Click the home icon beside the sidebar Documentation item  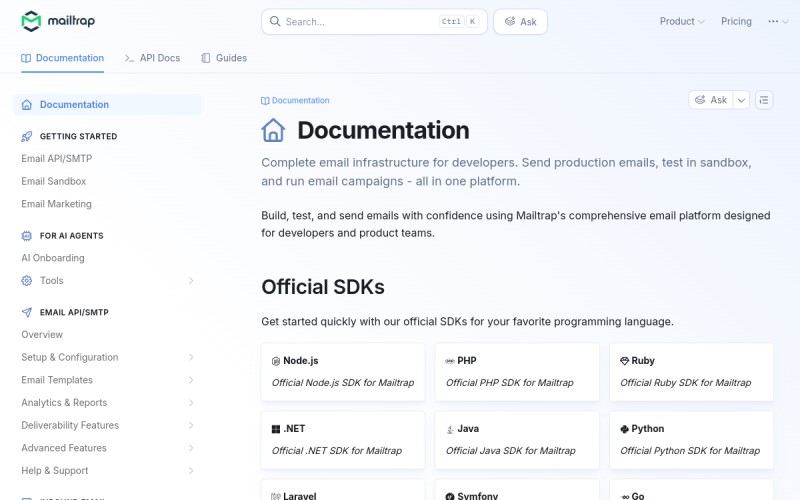27,105
